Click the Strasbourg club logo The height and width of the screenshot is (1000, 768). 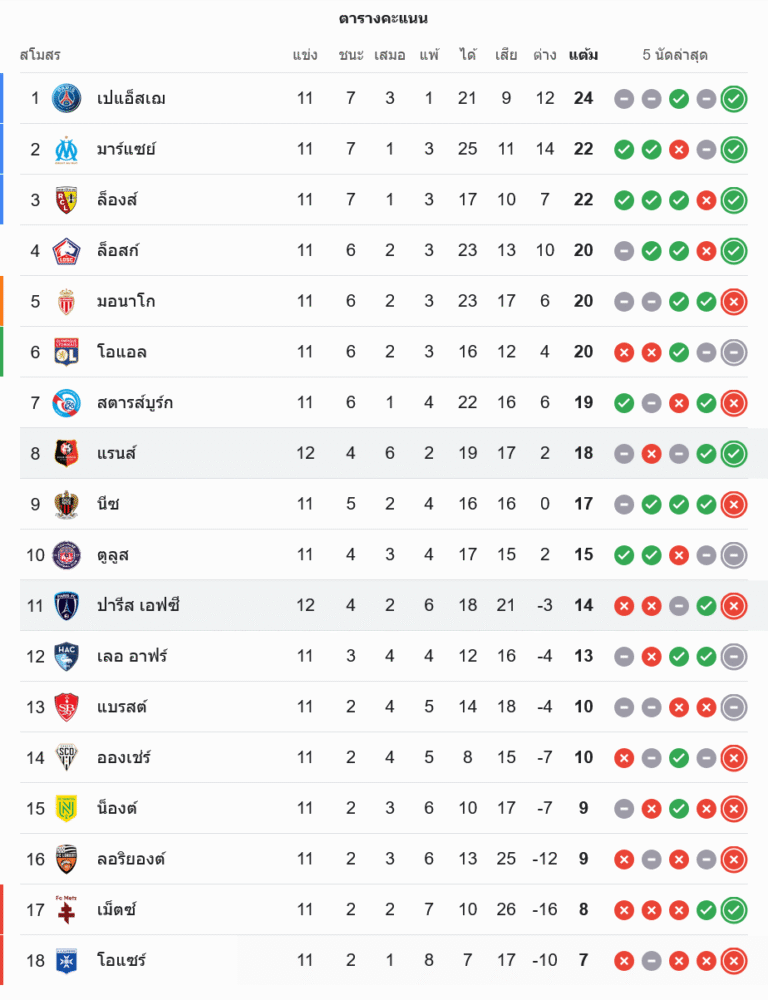(x=66, y=403)
